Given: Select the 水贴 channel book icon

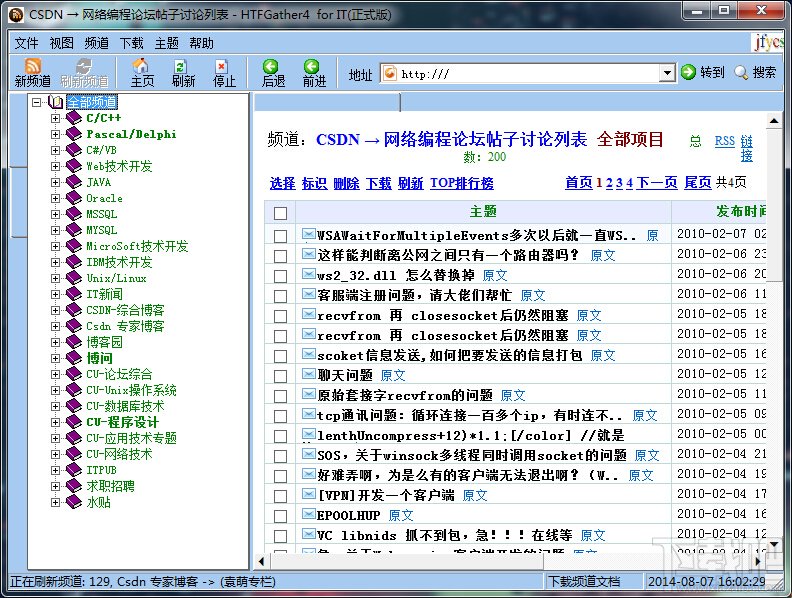Looking at the screenshot, I should point(74,502).
